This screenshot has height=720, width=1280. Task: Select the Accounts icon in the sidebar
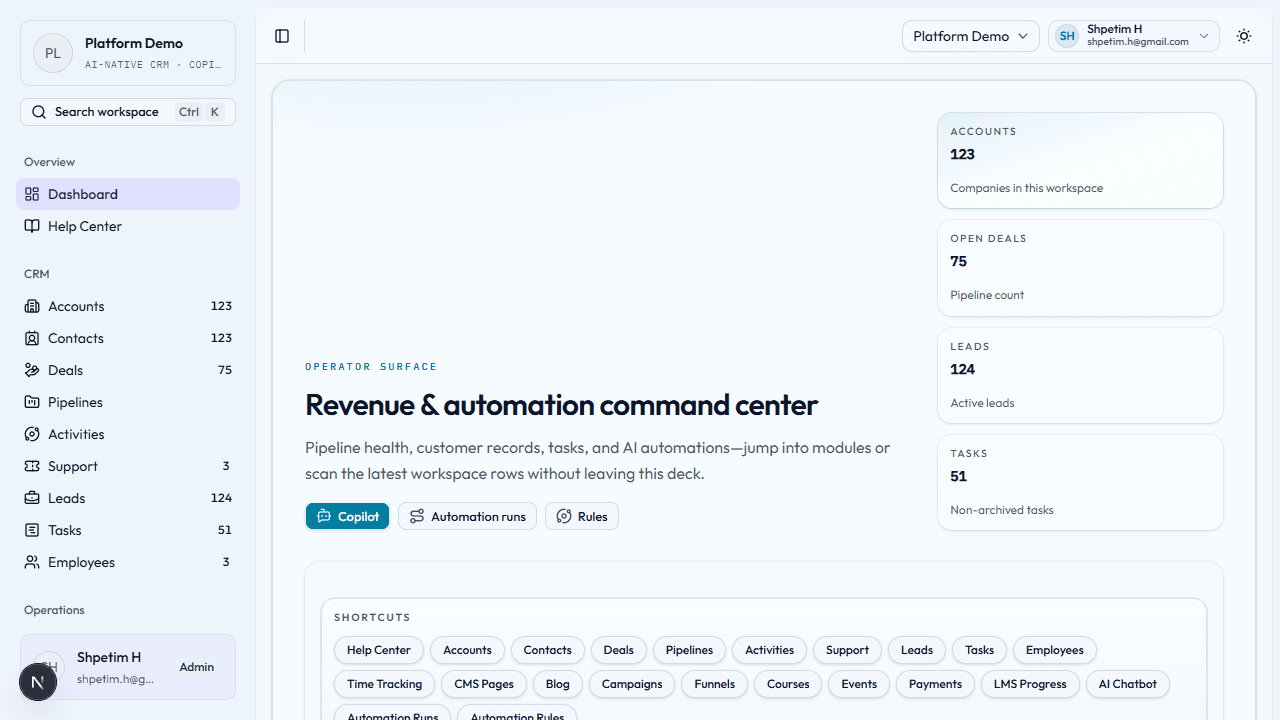point(33,306)
